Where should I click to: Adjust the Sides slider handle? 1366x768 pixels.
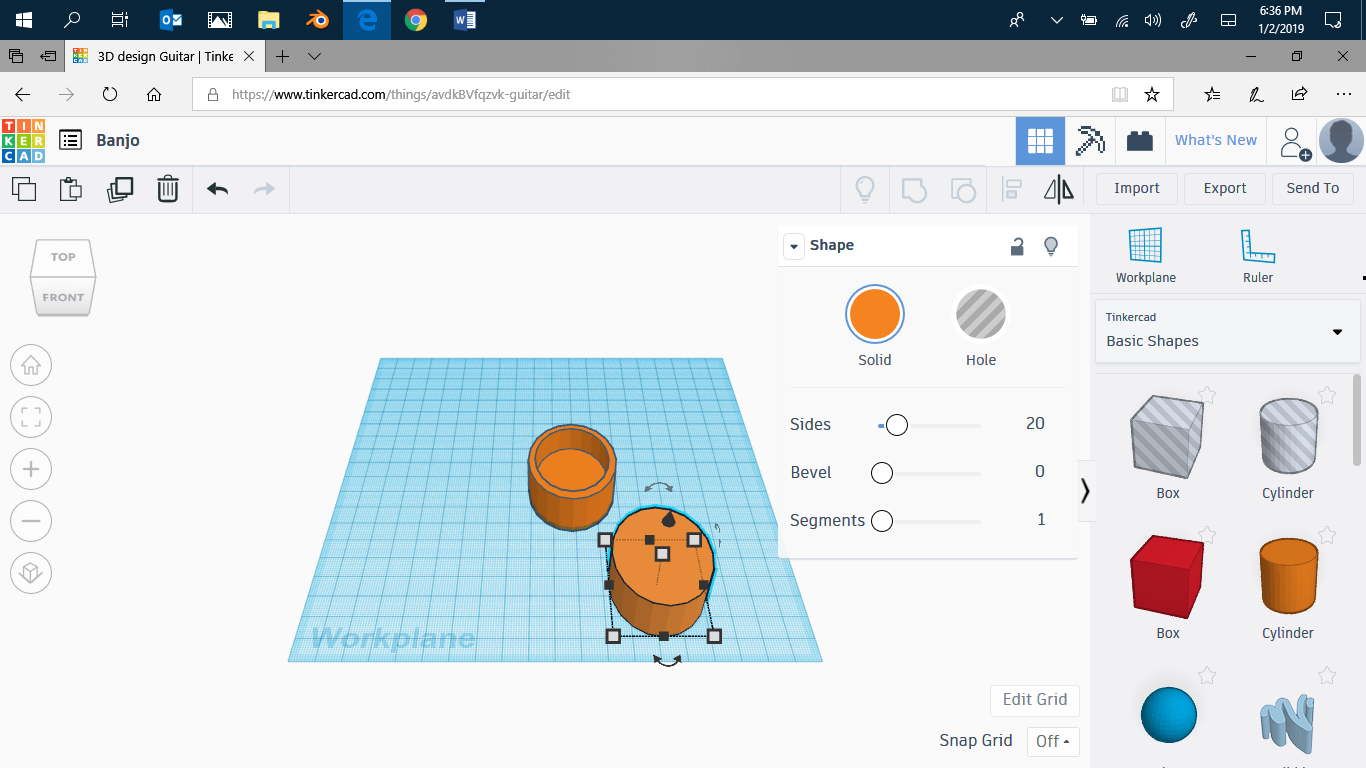coord(897,425)
